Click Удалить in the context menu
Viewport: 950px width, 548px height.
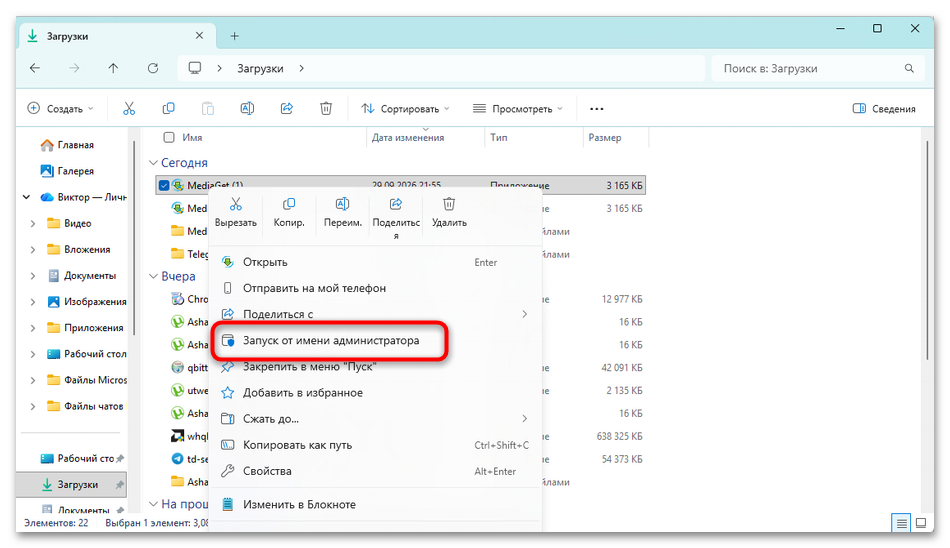[x=449, y=212]
